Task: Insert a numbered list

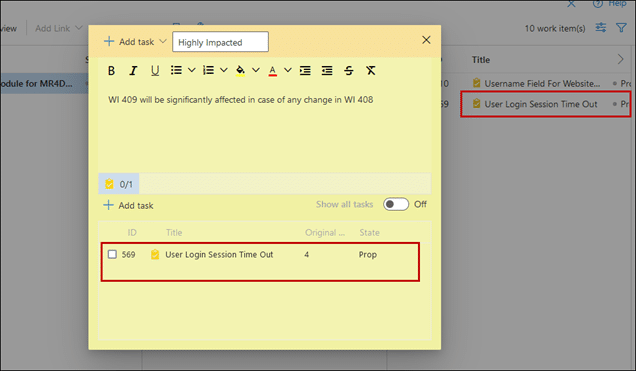Action: tap(208, 70)
